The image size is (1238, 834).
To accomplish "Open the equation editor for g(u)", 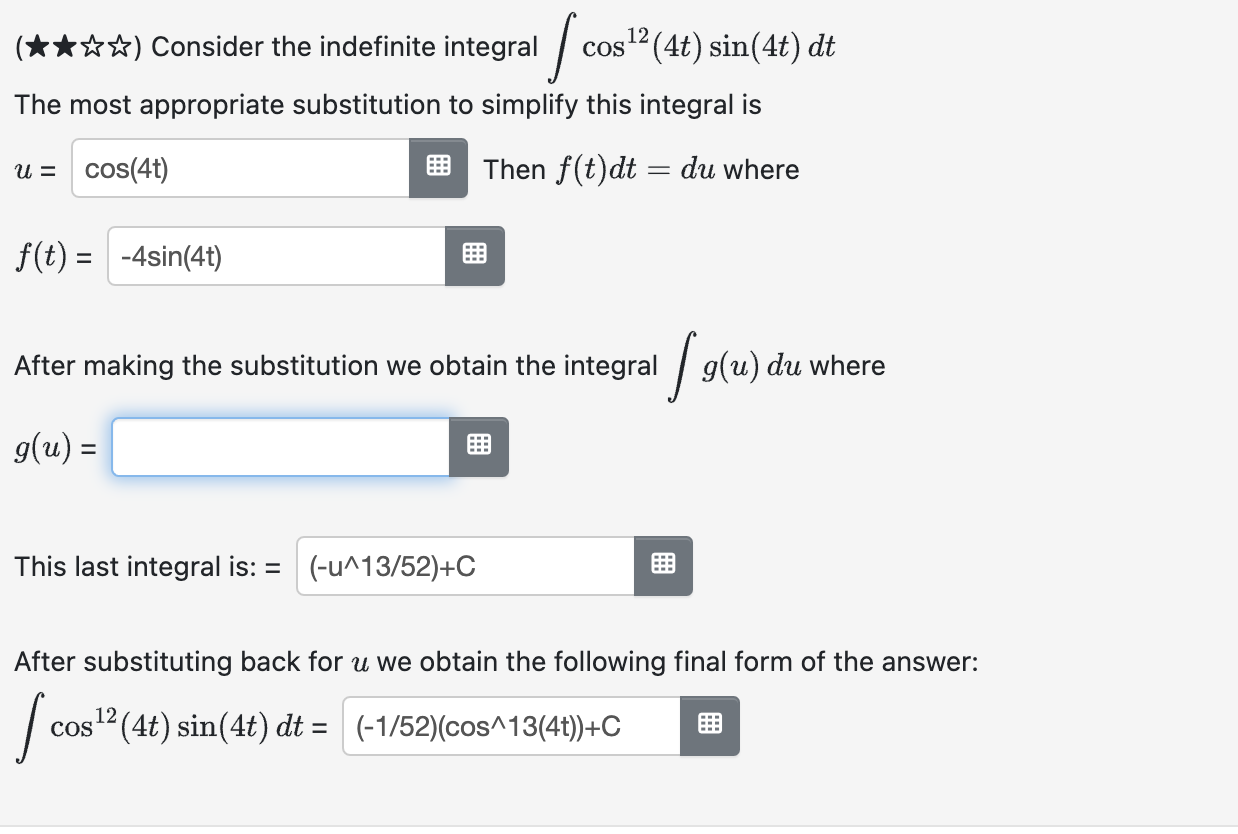I will point(479,446).
